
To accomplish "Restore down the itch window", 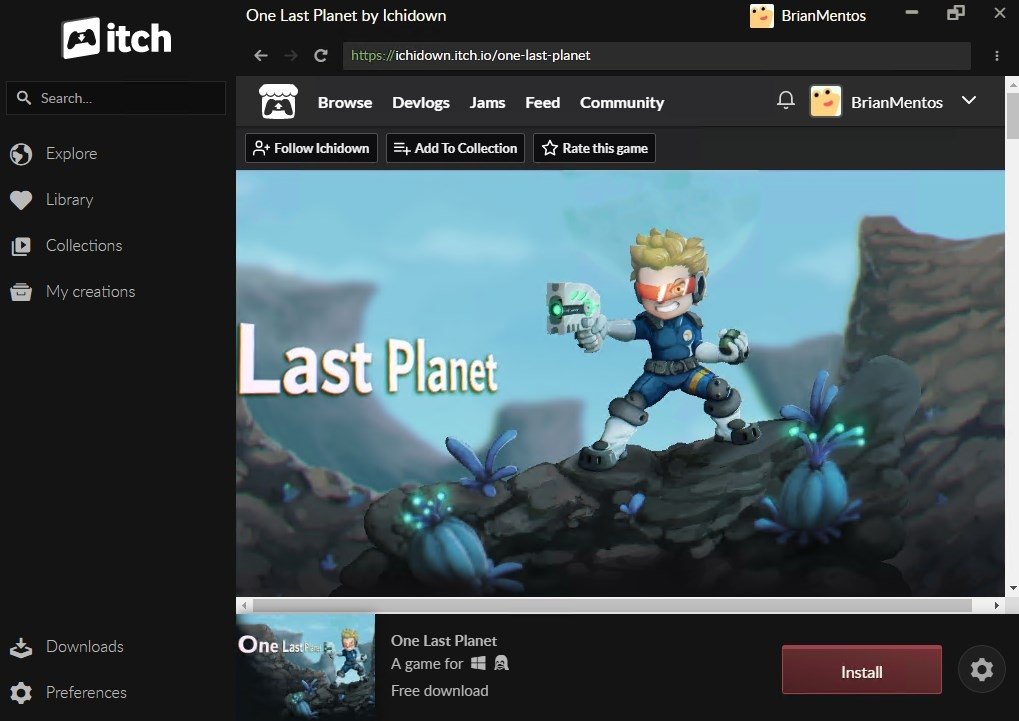I will click(x=955, y=13).
